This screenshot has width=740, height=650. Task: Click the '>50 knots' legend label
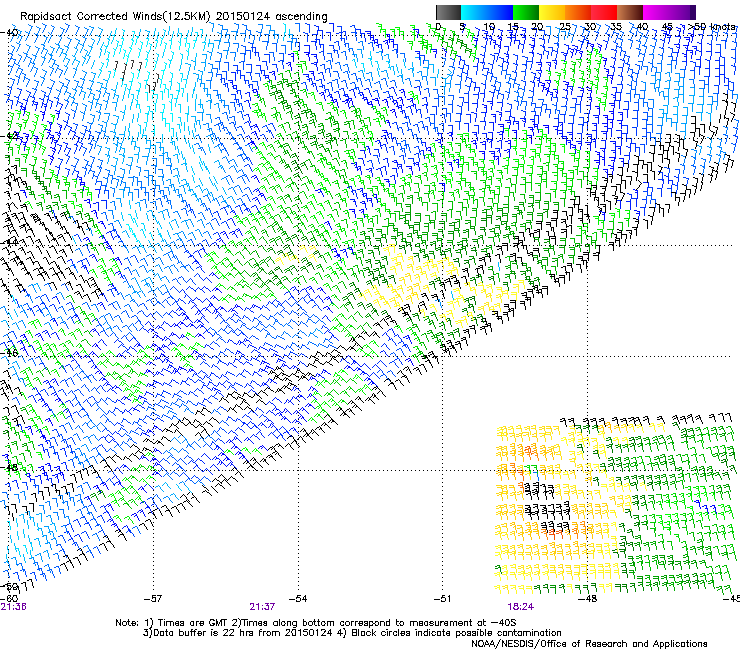coord(712,27)
